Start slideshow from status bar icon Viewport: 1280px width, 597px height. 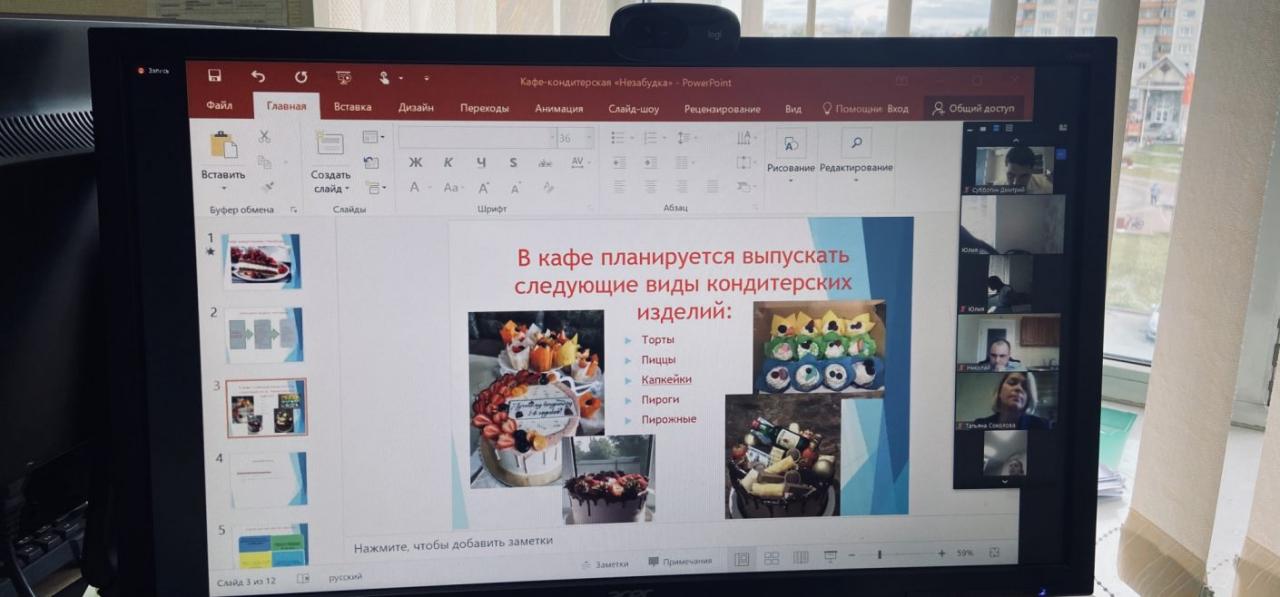coord(830,556)
